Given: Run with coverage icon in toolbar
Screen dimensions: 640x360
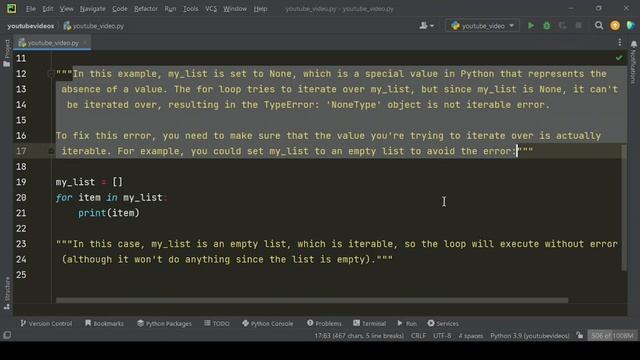Looking at the screenshot, I should pos(562,26).
